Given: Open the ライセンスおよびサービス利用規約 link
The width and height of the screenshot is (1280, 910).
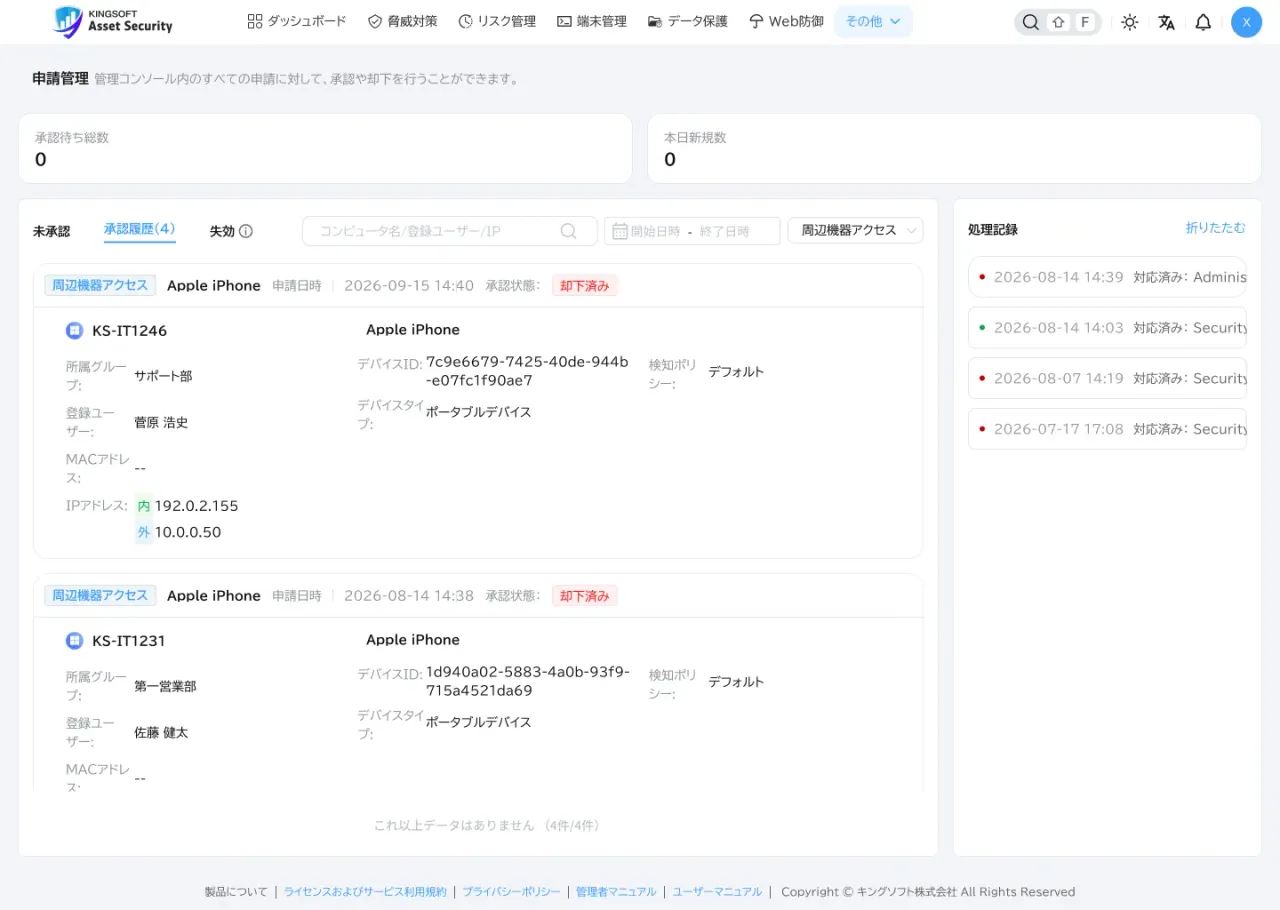Looking at the screenshot, I should coord(365,892).
